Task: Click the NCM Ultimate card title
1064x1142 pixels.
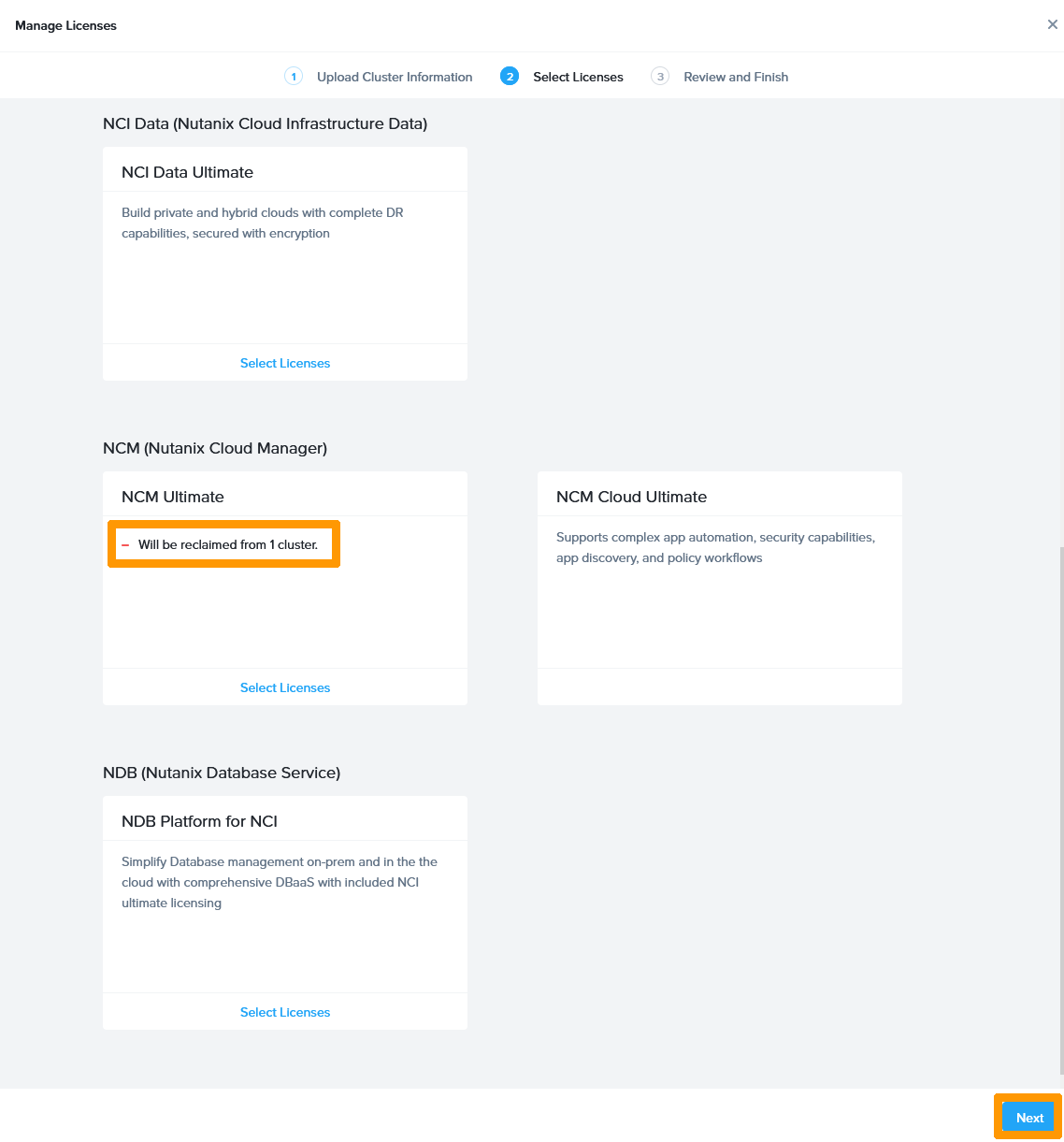Action: (x=172, y=497)
